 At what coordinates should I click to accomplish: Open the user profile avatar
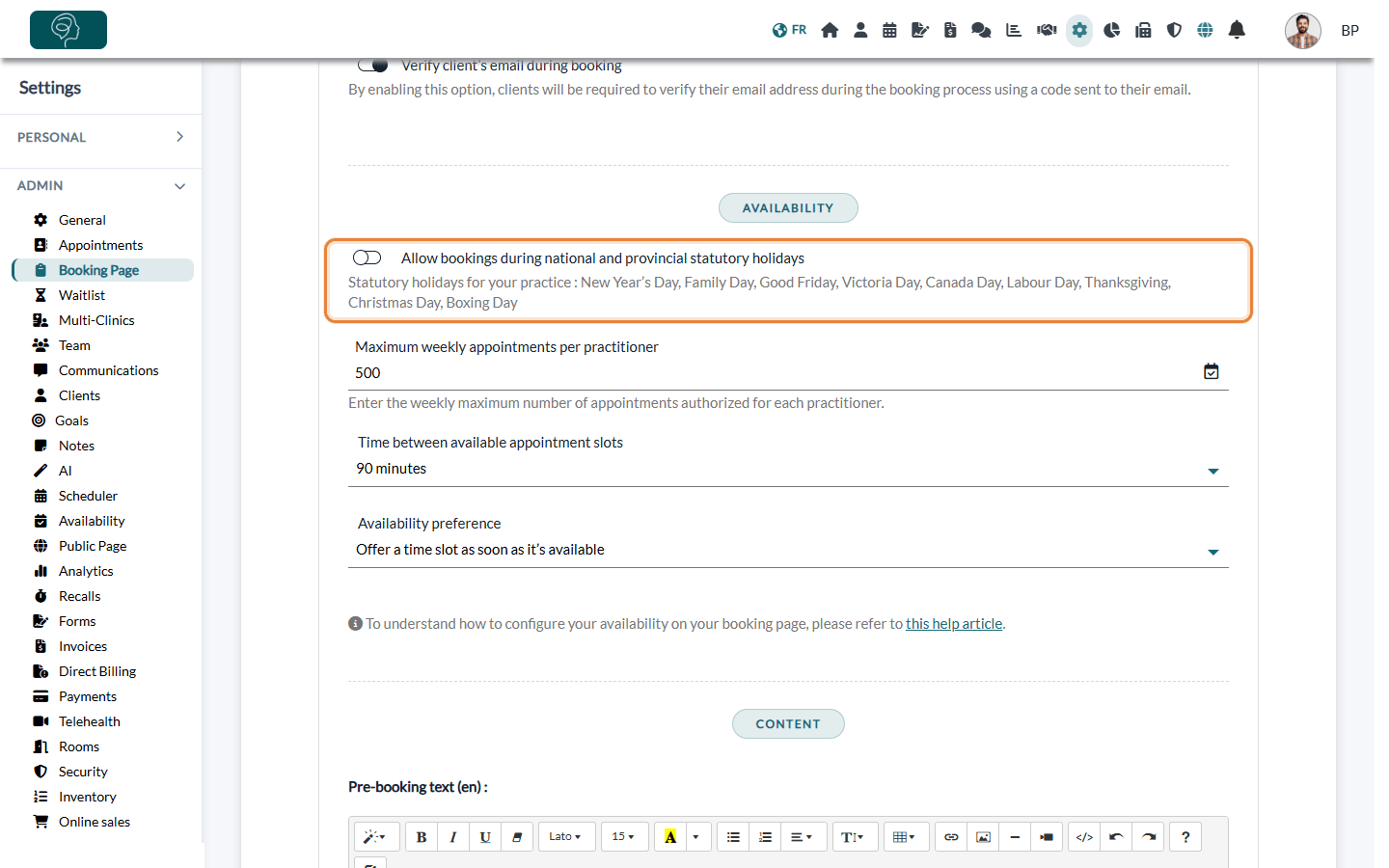click(1302, 31)
